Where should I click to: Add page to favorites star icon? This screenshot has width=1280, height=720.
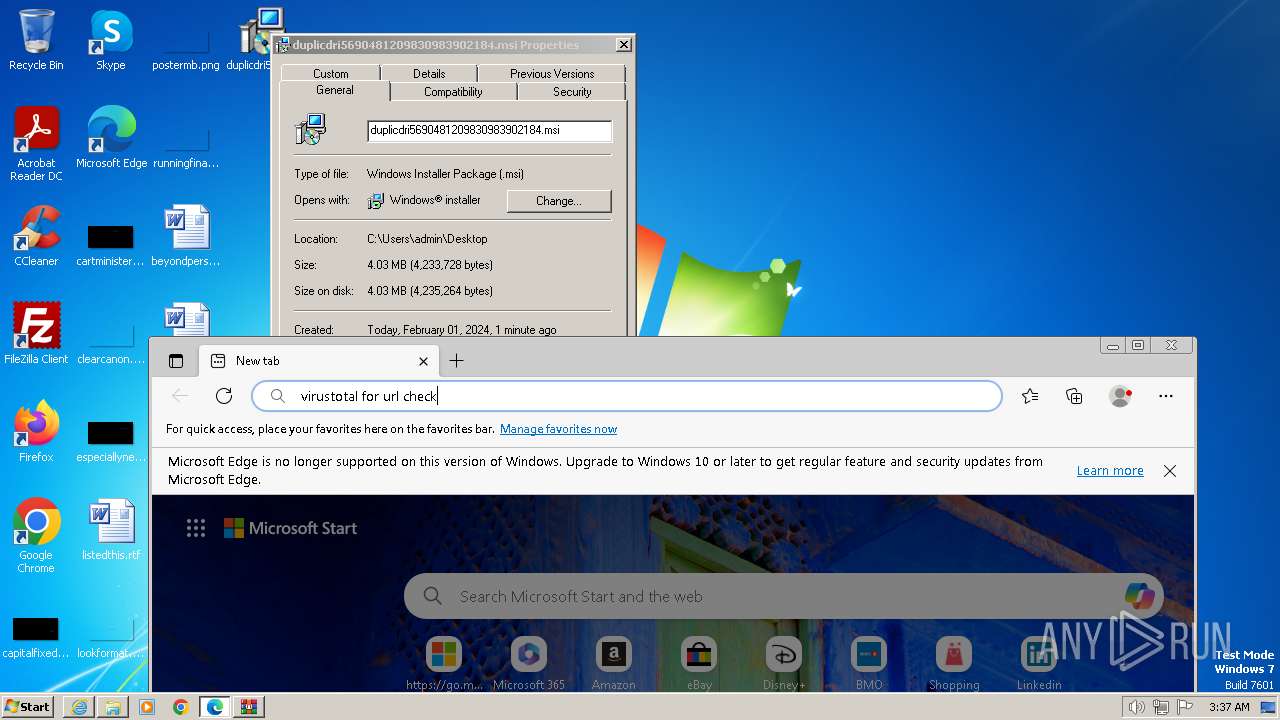(x=1030, y=396)
